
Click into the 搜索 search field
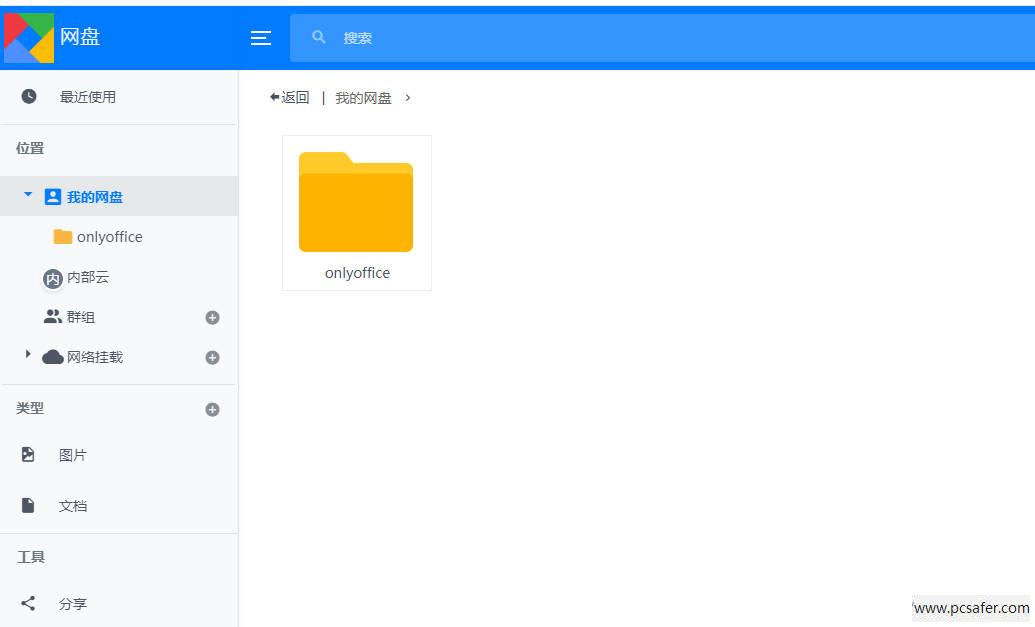[x=600, y=38]
